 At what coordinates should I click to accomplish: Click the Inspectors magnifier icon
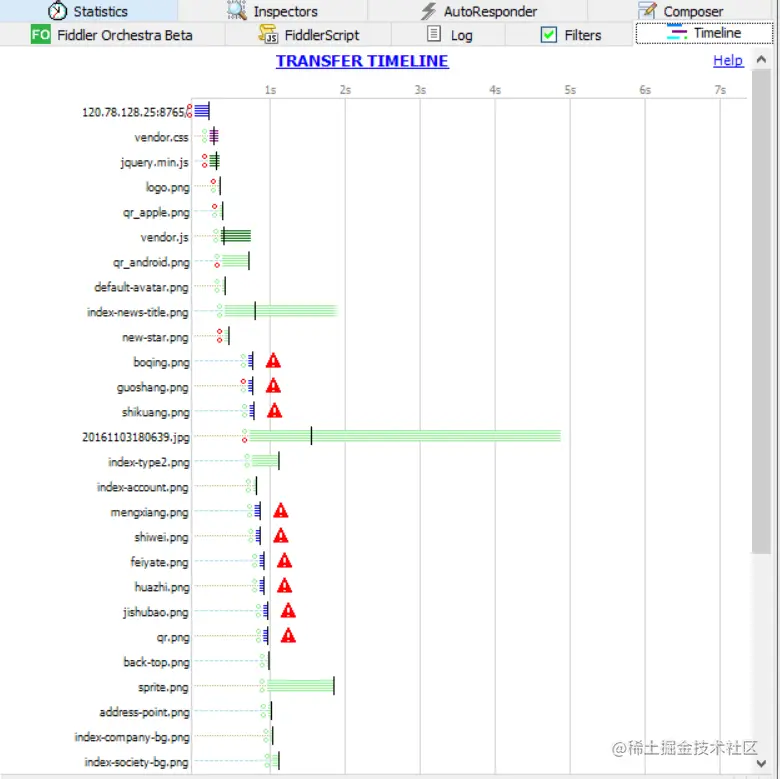tap(237, 10)
